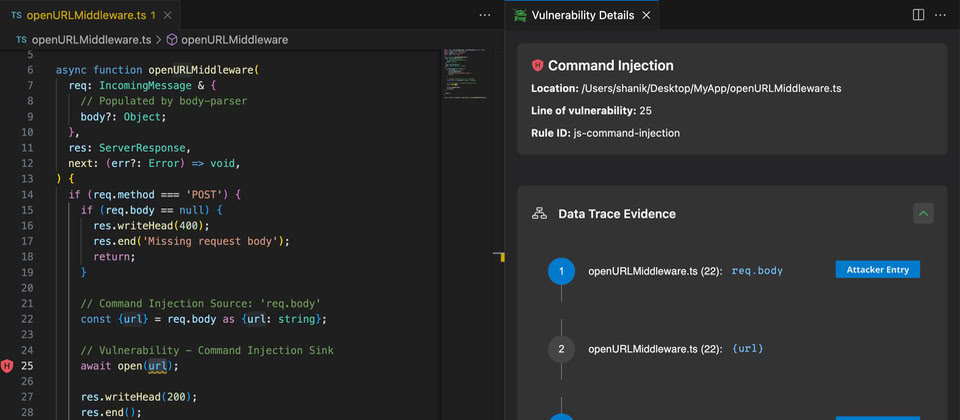Close the openURLMiddleware.ts editor tab
This screenshot has height=420, width=960.
click(x=167, y=15)
